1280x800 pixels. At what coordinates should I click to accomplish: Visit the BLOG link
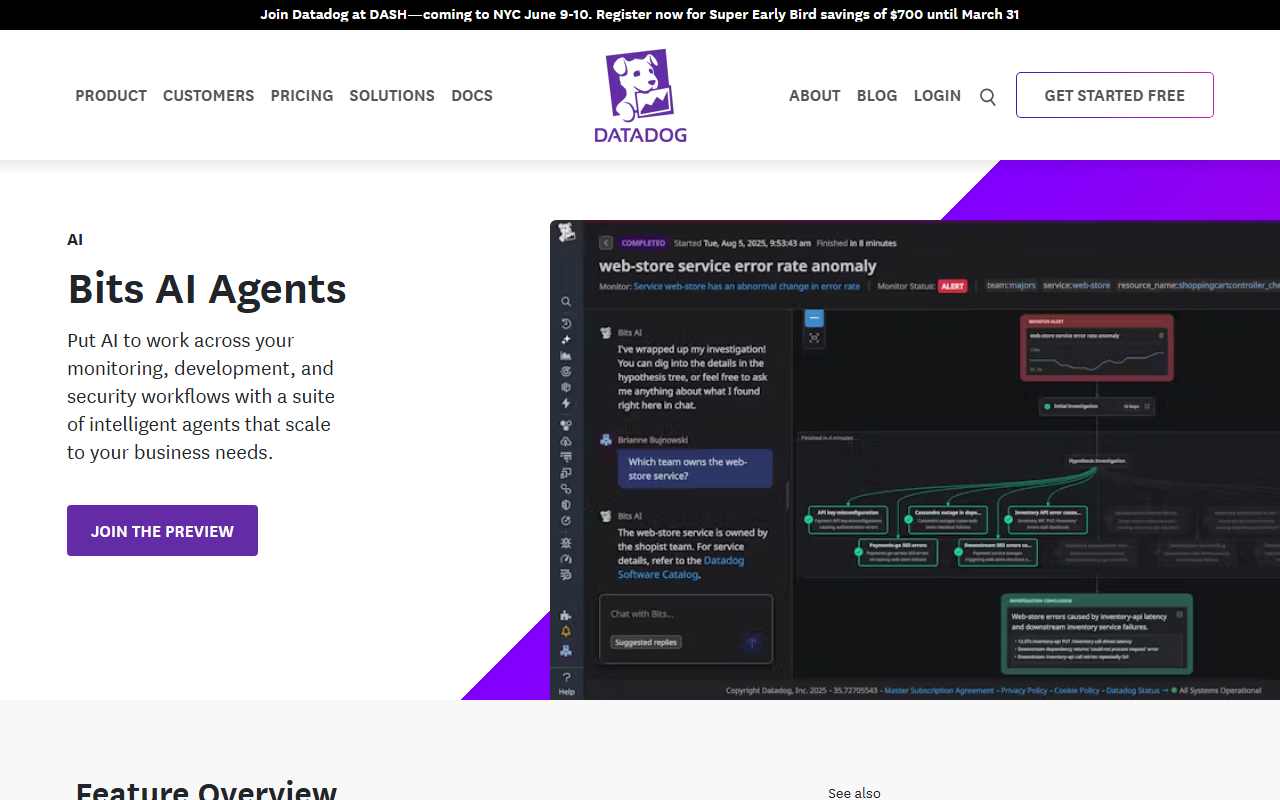(877, 96)
